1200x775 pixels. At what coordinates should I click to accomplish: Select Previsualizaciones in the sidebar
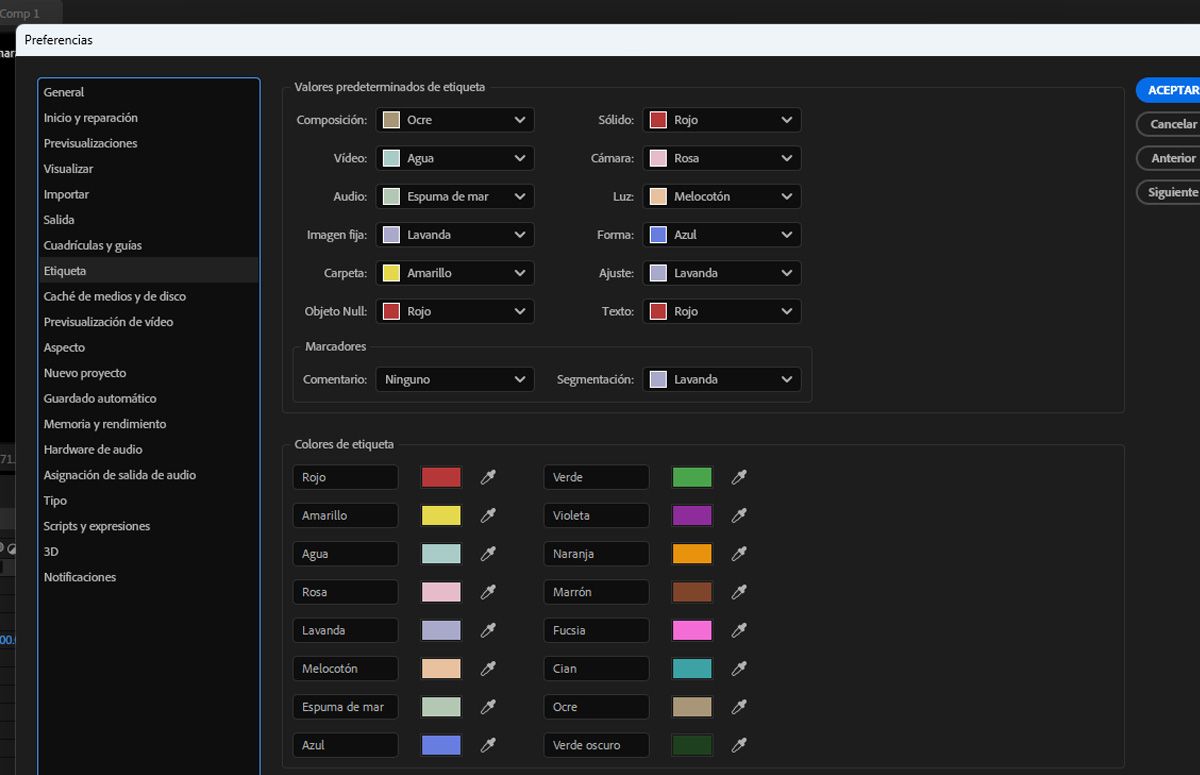click(x=149, y=143)
